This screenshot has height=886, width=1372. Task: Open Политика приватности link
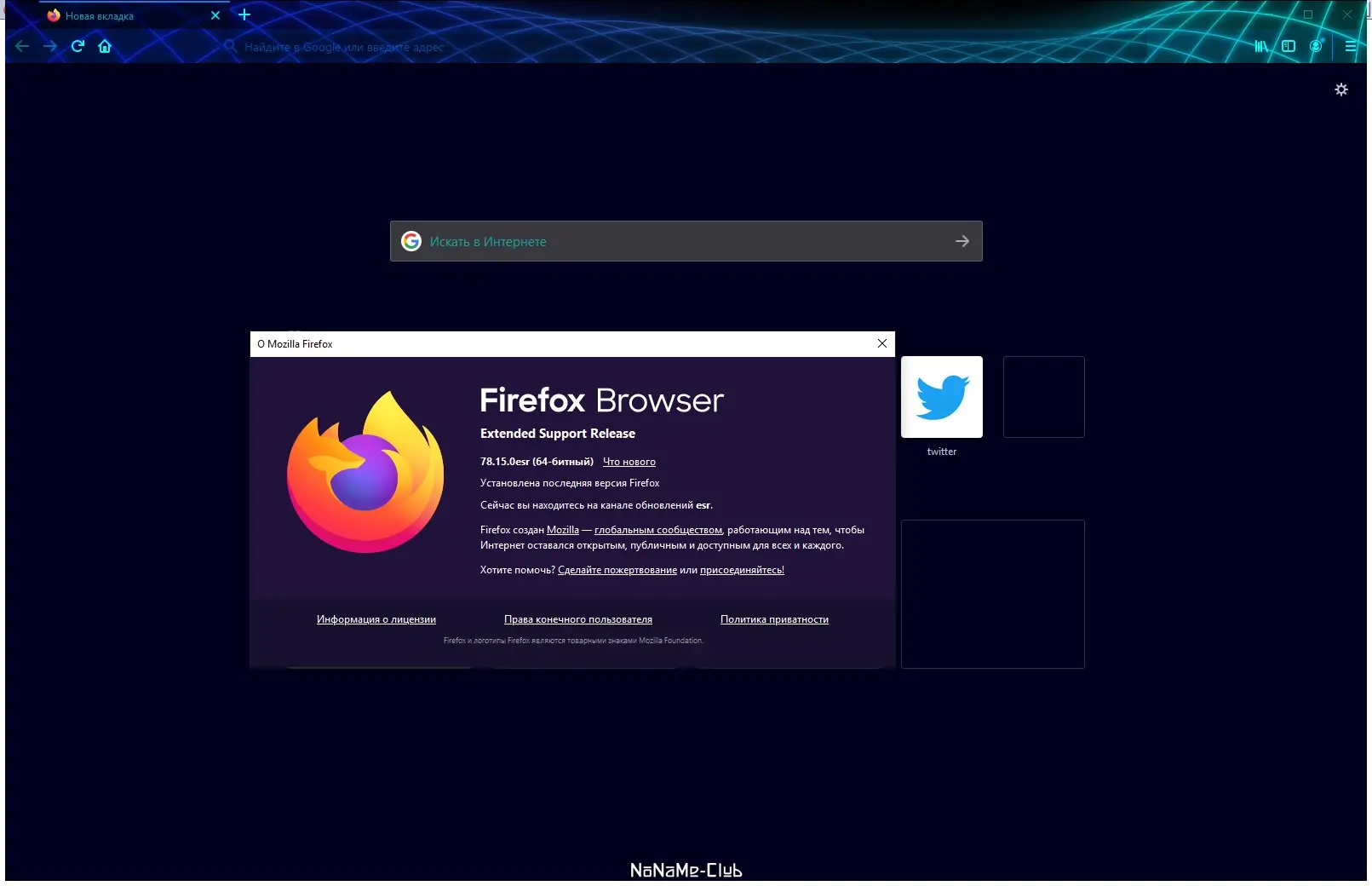[x=774, y=619]
